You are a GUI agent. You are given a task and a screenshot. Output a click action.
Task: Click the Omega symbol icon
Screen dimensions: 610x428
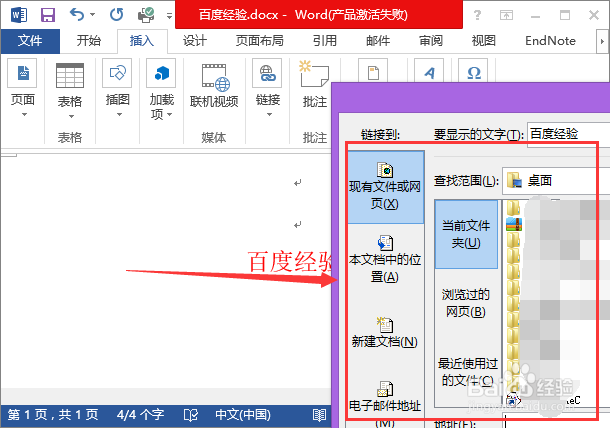pos(473,70)
